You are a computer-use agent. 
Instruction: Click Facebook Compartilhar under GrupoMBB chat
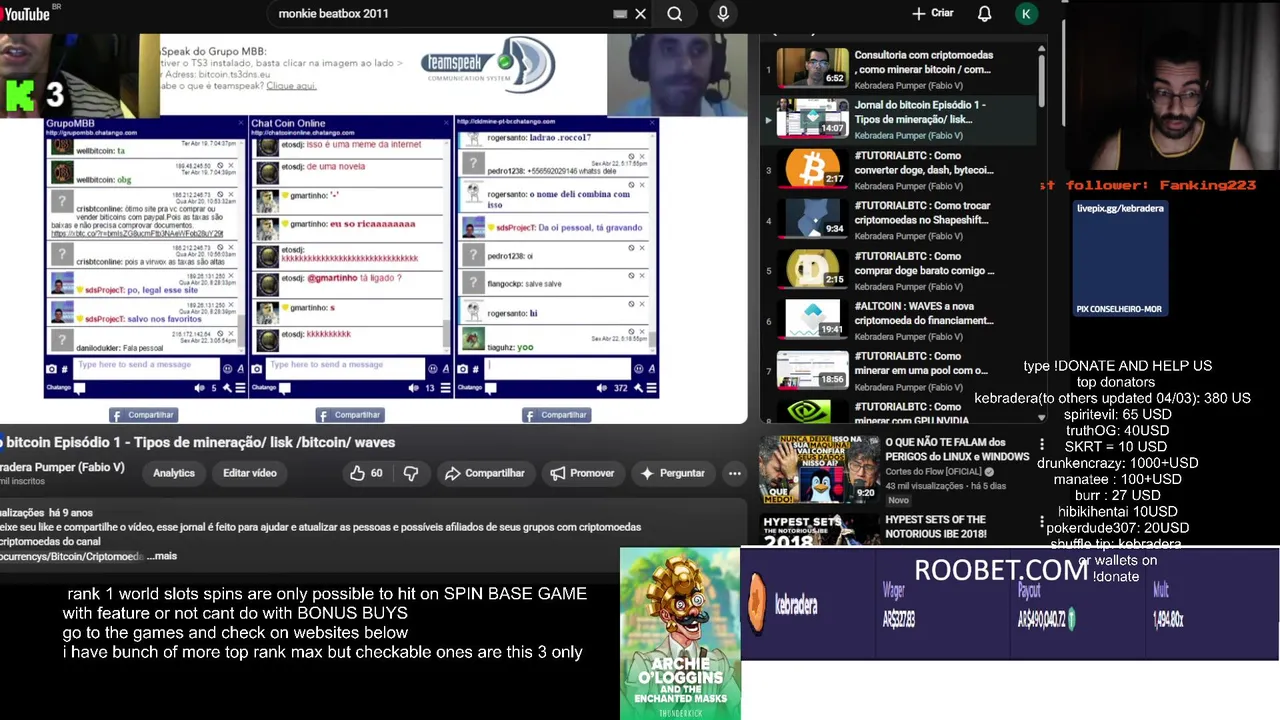[x=143, y=415]
